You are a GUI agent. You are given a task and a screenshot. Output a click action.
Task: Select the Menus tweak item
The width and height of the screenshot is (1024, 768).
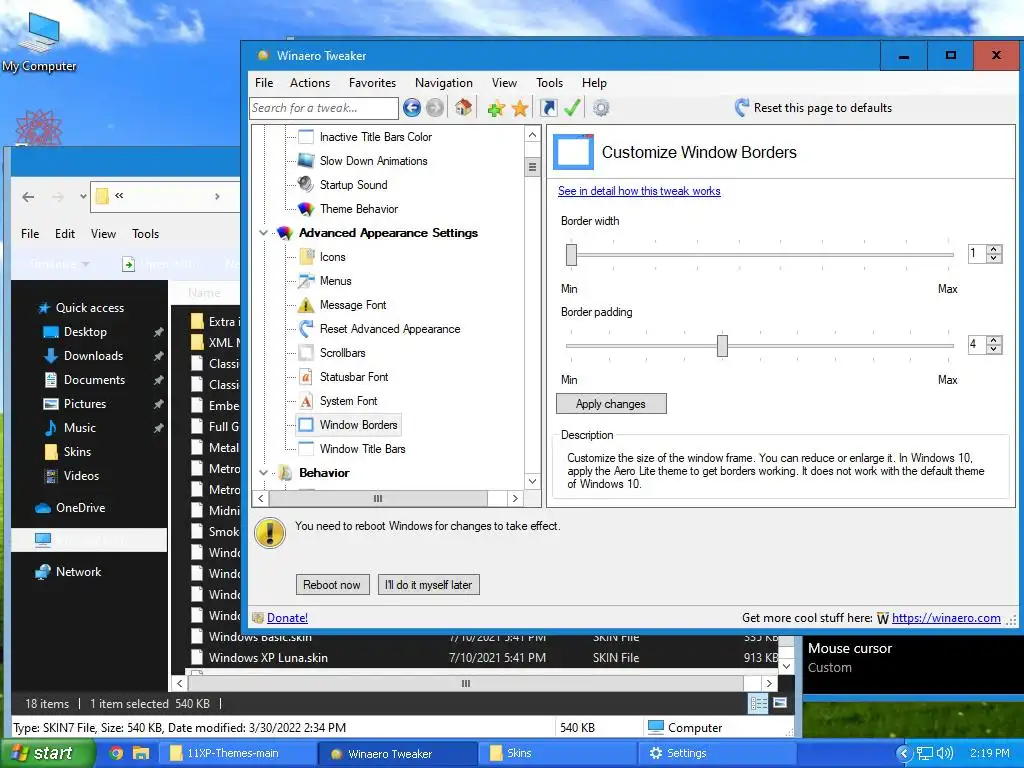[x=336, y=281]
